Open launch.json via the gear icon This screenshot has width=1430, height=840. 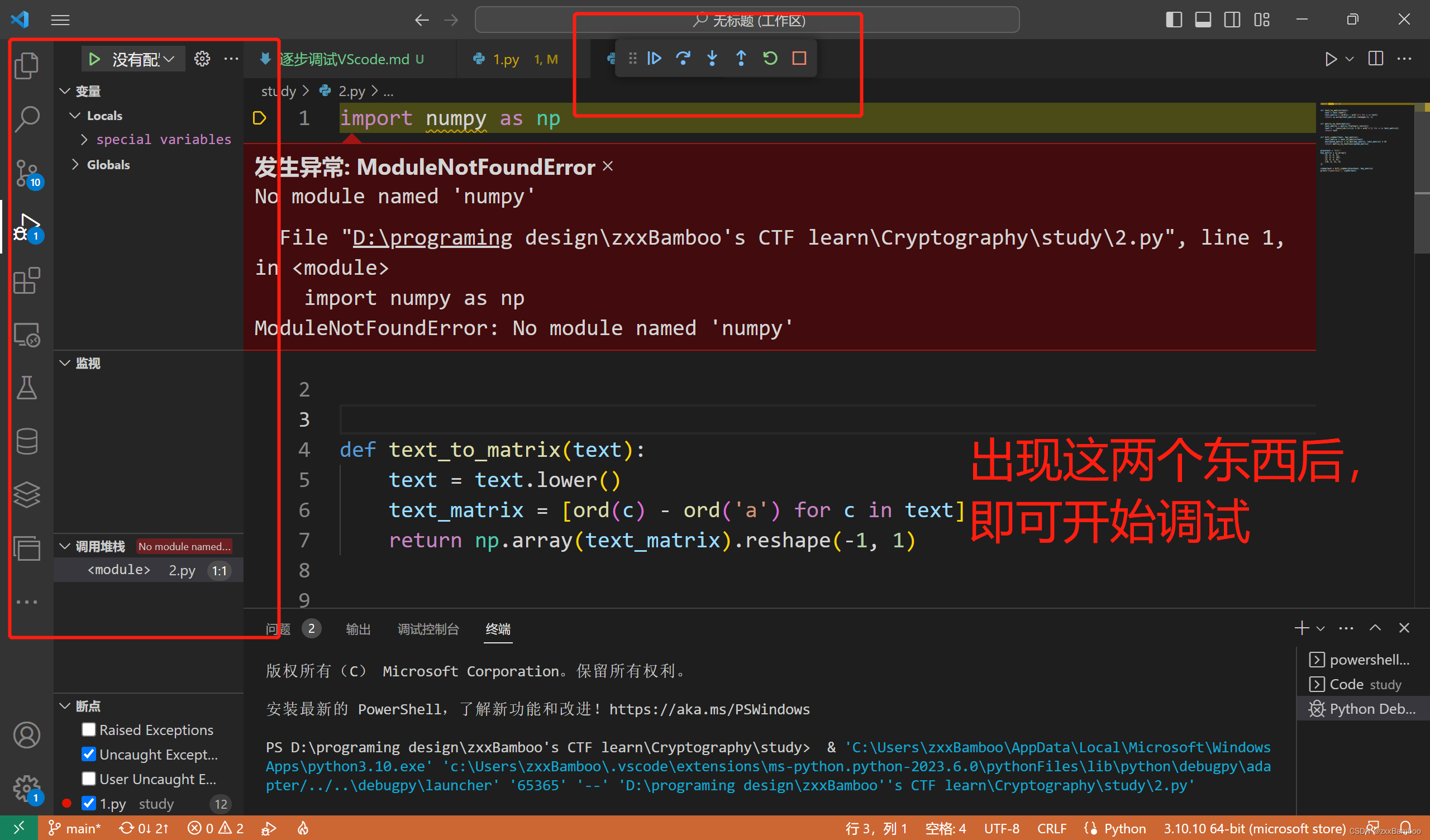(x=202, y=59)
